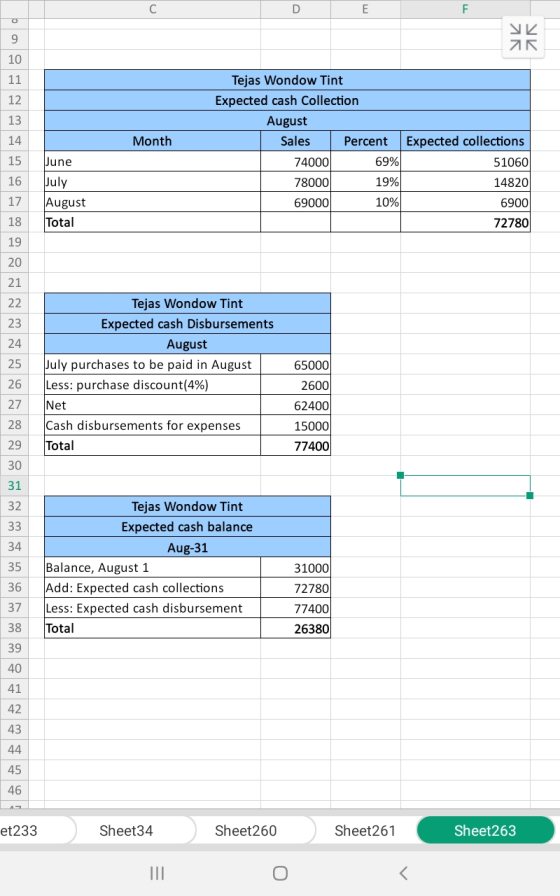
Task: Select cell with sales value 69000
Action: pos(295,202)
